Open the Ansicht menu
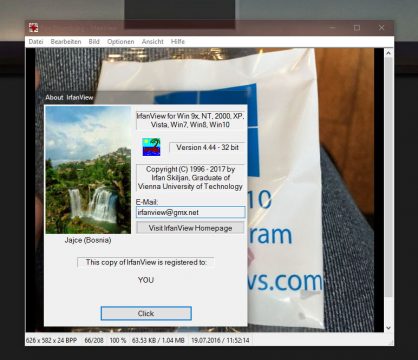Screen dimensions: 418x360 tap(152, 42)
